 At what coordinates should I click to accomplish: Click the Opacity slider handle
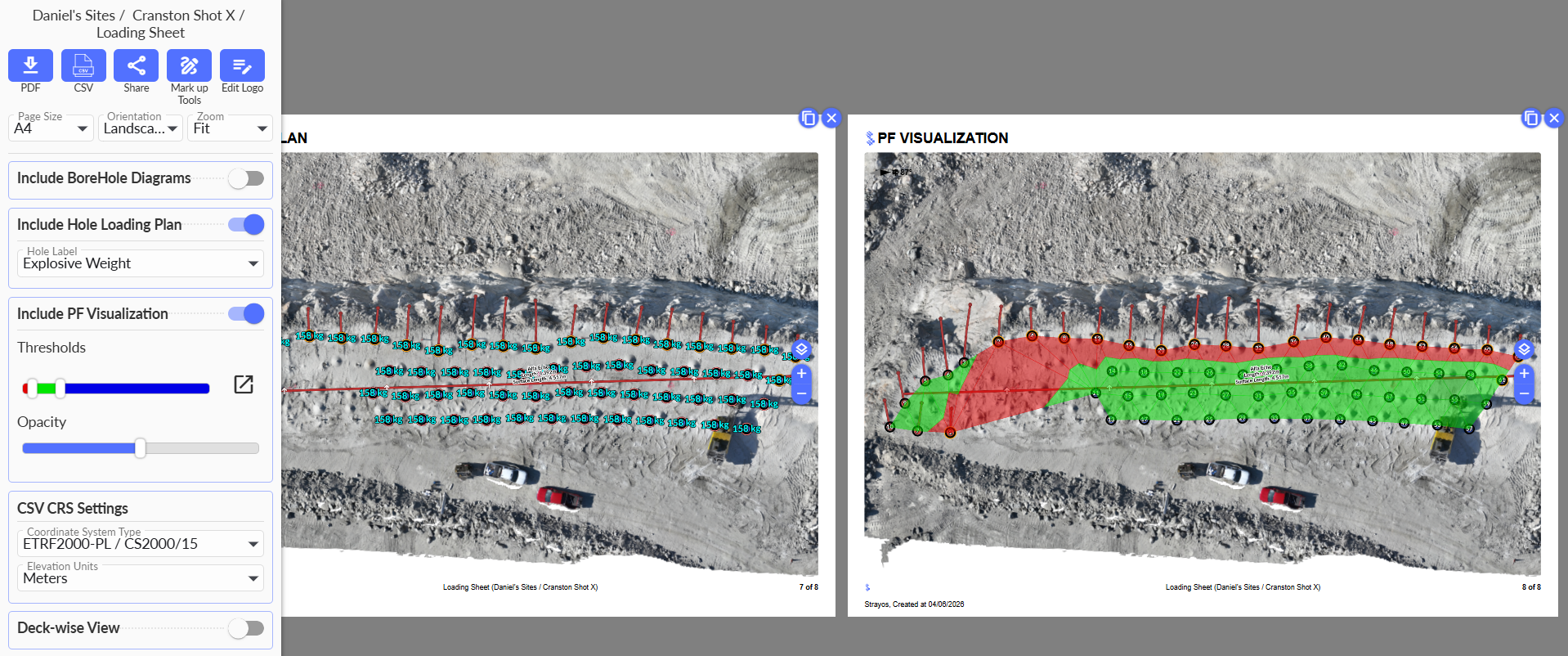tap(141, 448)
